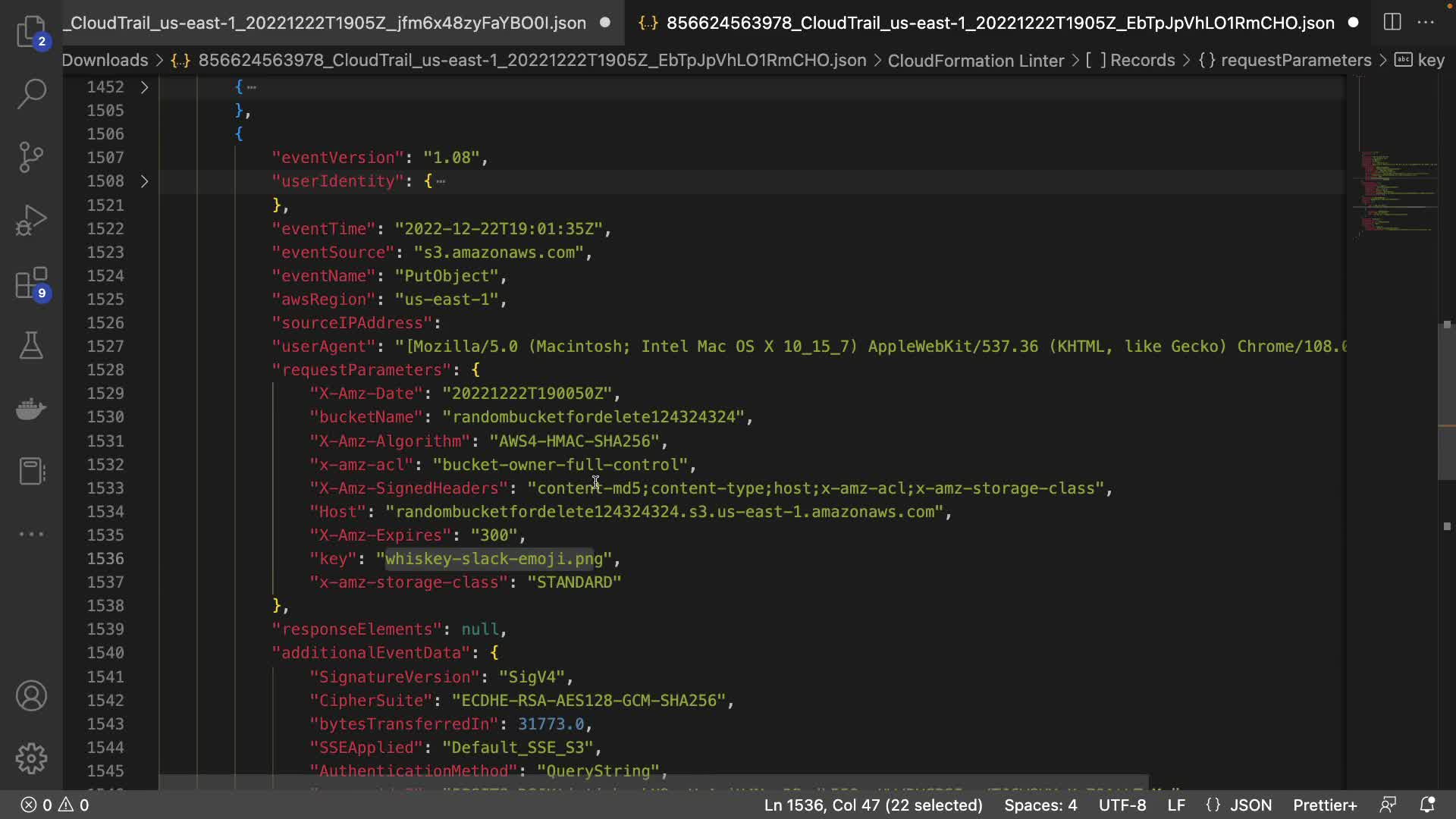
Task: Open the Docker view in the activity bar
Action: click(x=31, y=409)
